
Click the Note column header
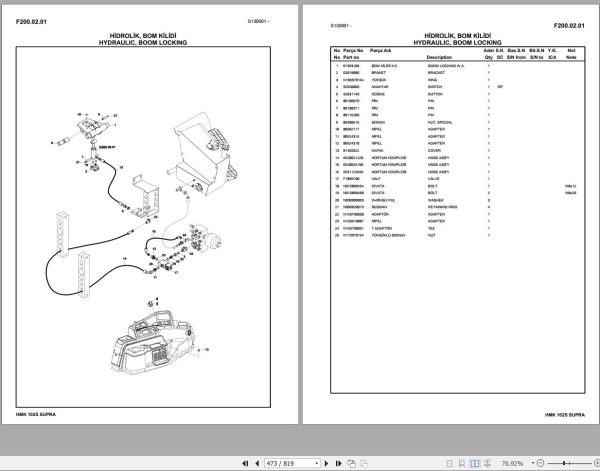tap(571, 57)
